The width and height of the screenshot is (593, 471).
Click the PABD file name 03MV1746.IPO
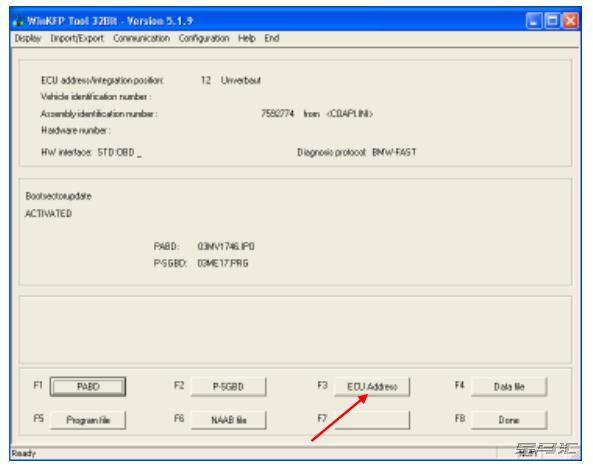click(226, 247)
